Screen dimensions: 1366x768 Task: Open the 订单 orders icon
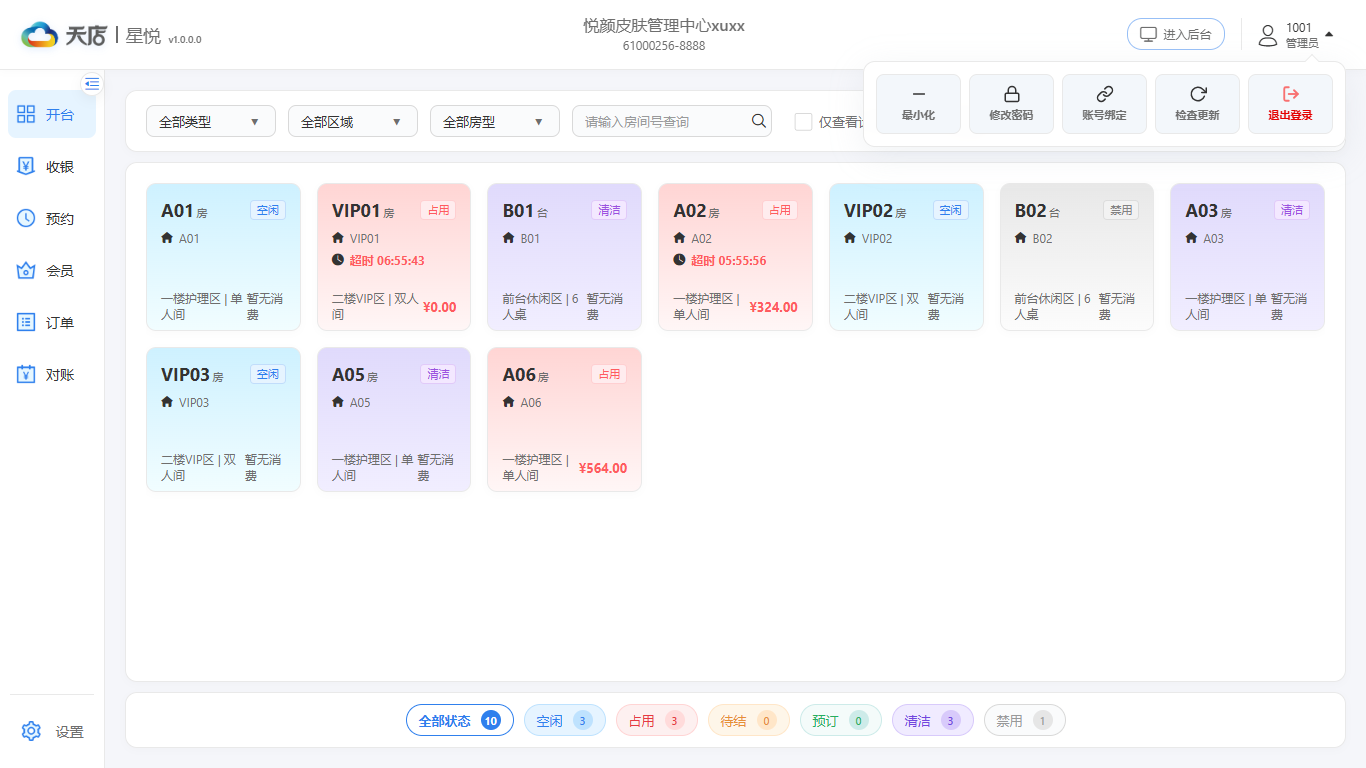point(26,322)
